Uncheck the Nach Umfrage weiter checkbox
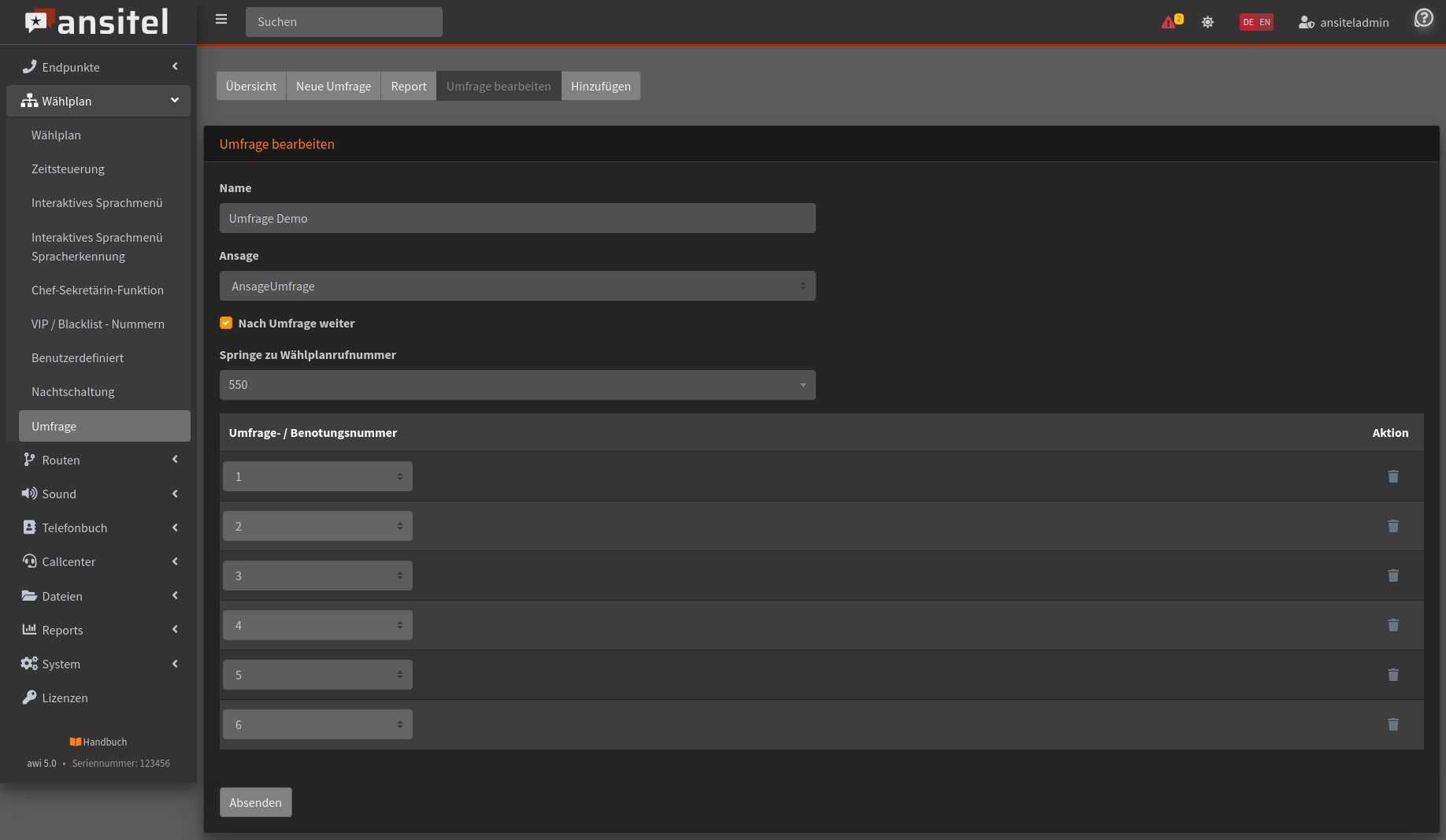This screenshot has width=1446, height=840. (x=226, y=323)
